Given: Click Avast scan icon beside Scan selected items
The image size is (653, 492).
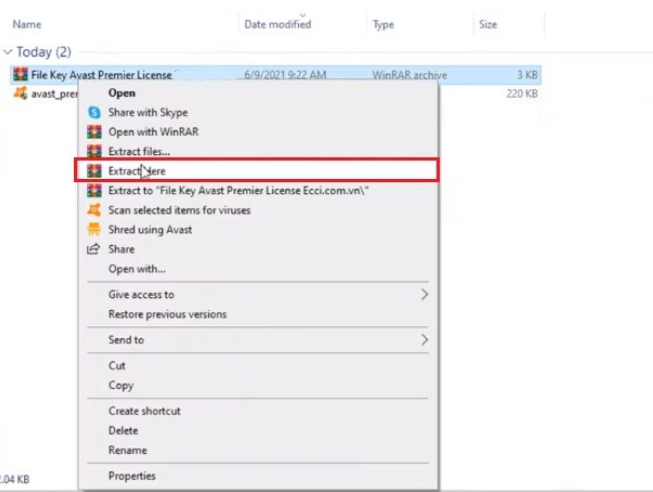Looking at the screenshot, I should [x=94, y=210].
